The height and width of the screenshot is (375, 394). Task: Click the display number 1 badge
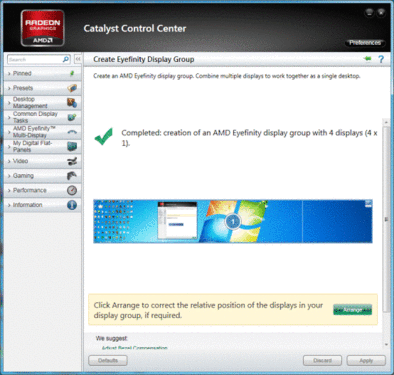pyautogui.click(x=233, y=221)
